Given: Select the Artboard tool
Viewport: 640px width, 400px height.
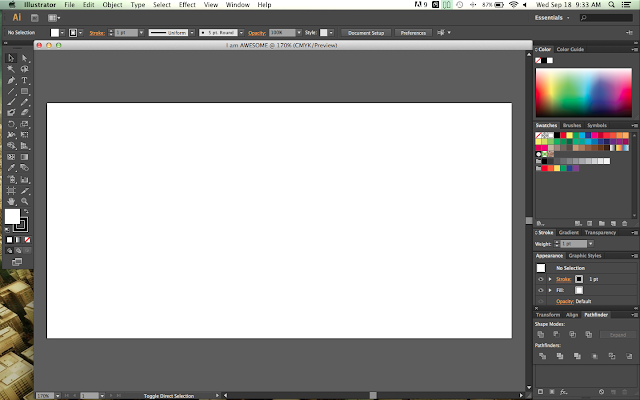Looking at the screenshot, I should 11,191.
